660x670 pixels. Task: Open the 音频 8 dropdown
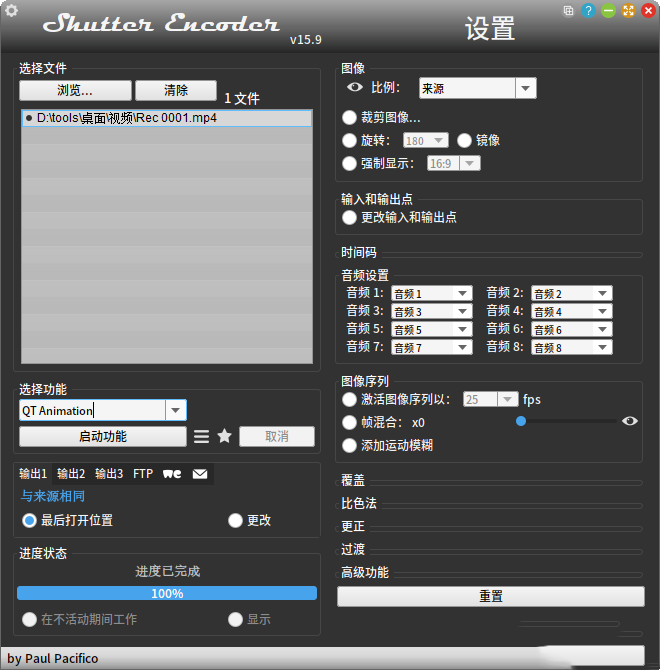[572, 347]
